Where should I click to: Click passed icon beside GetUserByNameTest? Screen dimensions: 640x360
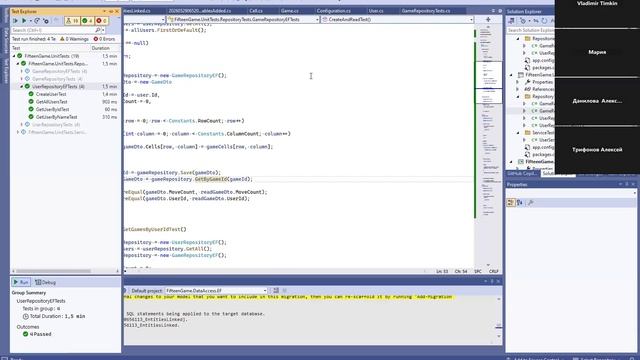31,117
